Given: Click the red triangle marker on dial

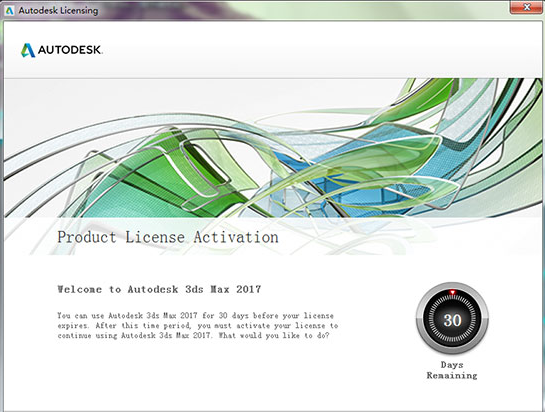Looking at the screenshot, I should (x=452, y=292).
